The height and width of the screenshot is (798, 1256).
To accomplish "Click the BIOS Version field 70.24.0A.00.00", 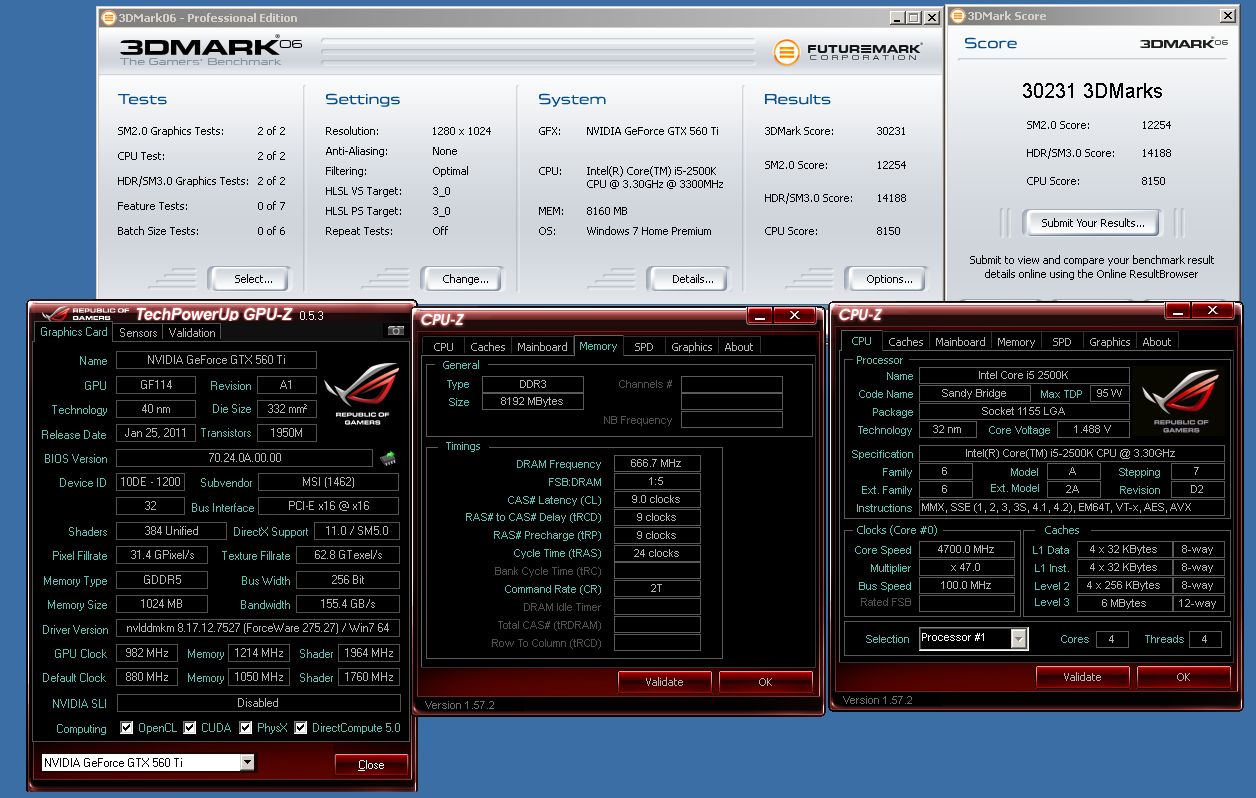I will point(244,458).
